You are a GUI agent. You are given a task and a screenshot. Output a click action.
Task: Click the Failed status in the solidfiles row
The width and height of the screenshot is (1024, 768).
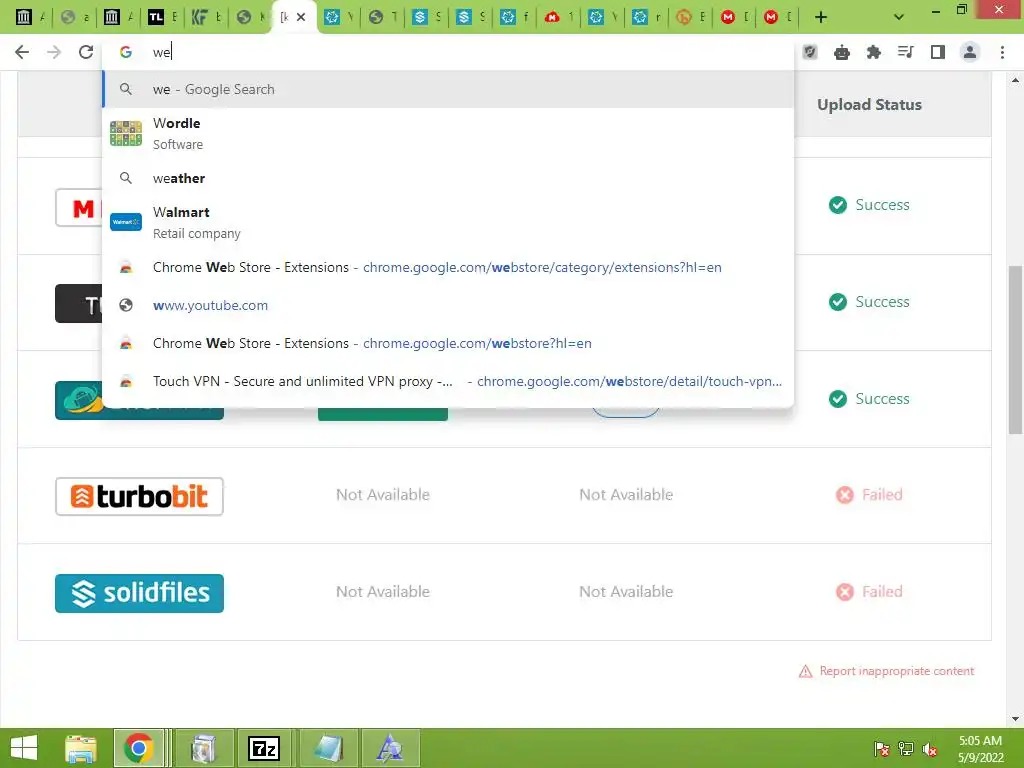(x=869, y=592)
